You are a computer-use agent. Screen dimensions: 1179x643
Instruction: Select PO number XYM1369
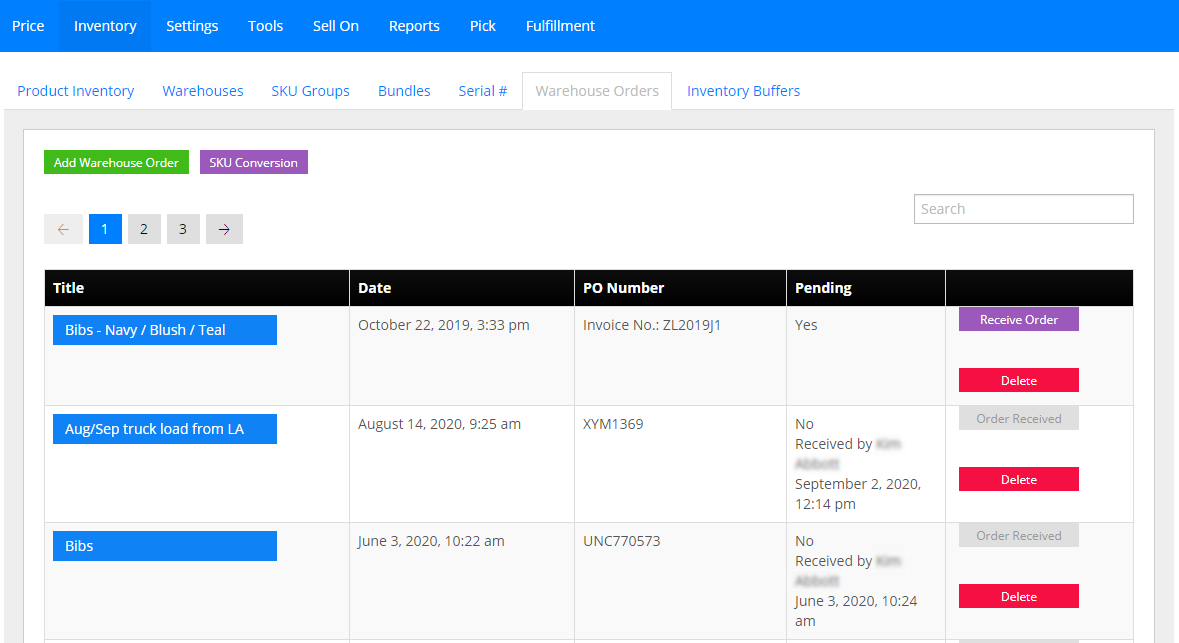613,424
